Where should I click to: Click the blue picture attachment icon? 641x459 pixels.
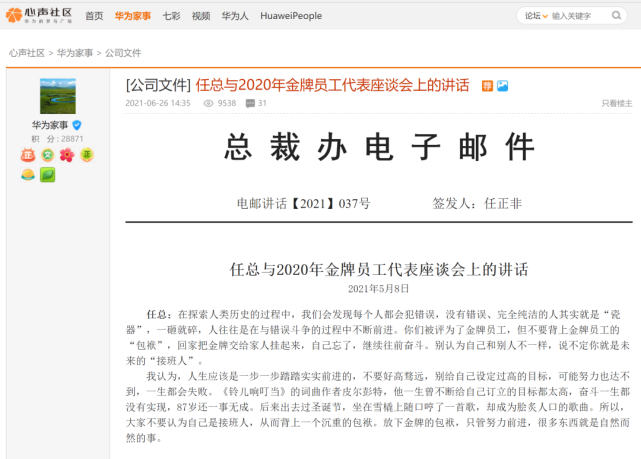502,86
